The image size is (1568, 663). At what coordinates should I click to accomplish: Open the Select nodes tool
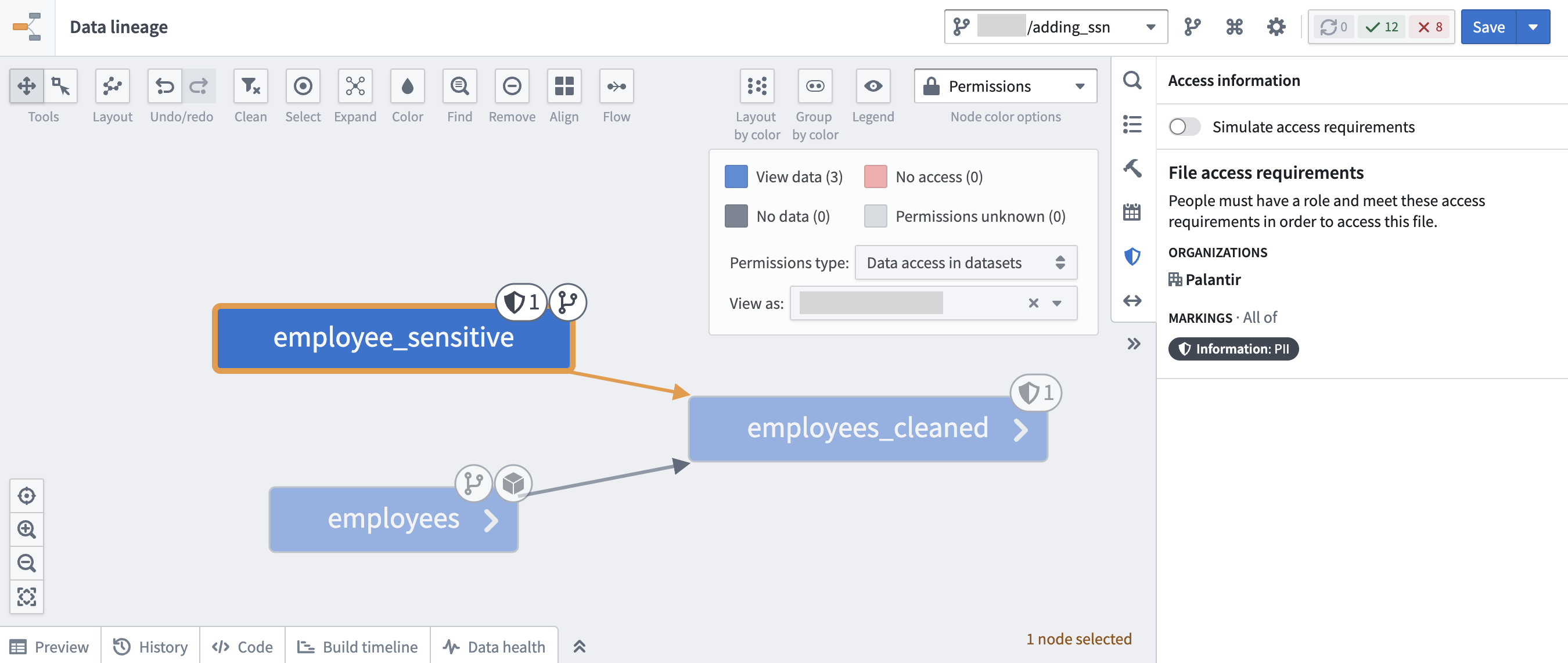303,86
